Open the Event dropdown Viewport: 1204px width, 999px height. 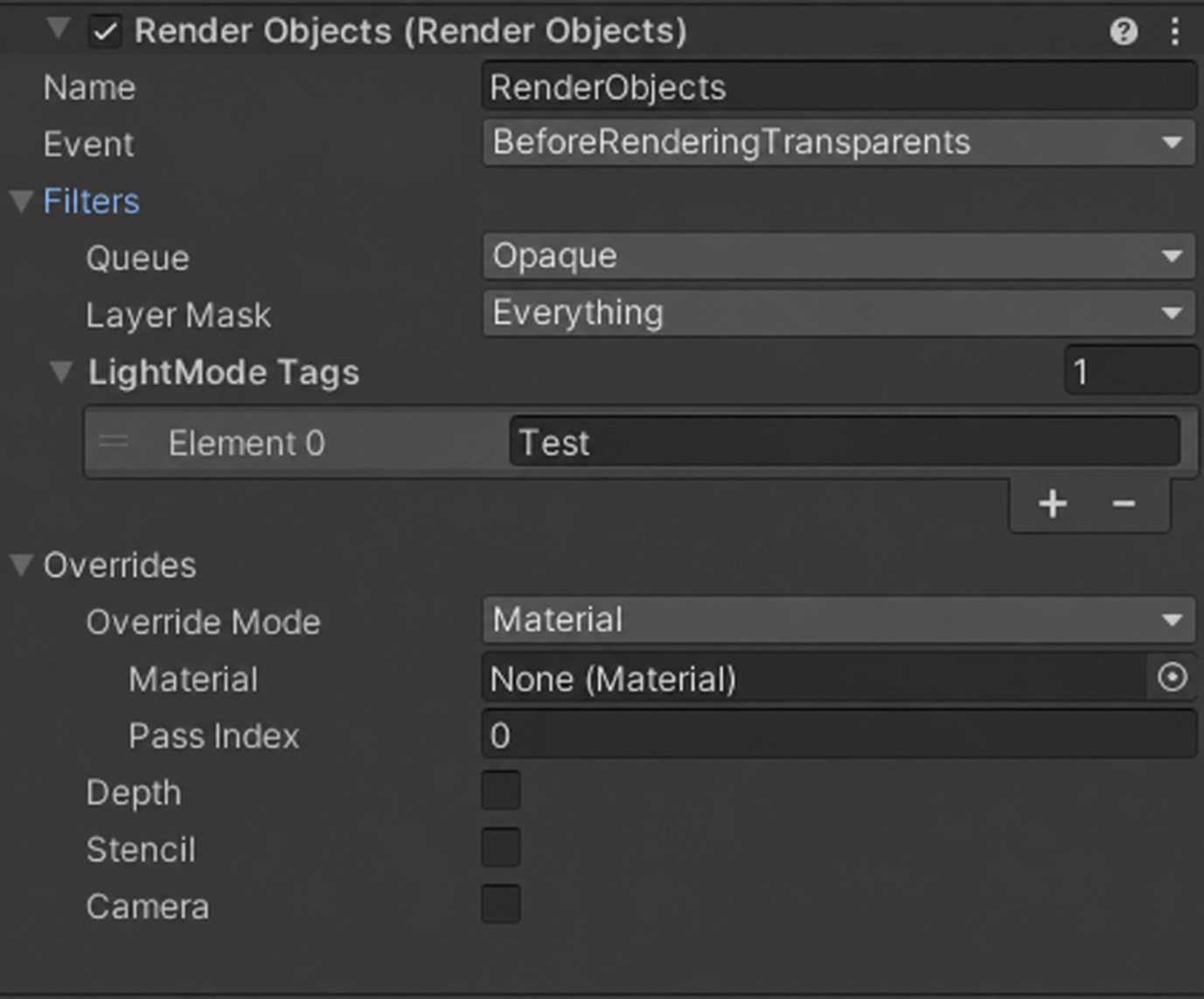(x=839, y=143)
